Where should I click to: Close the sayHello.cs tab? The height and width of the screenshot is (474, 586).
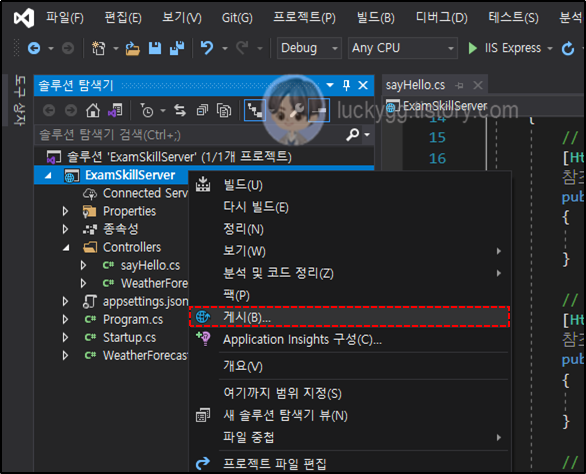pyautogui.click(x=478, y=86)
